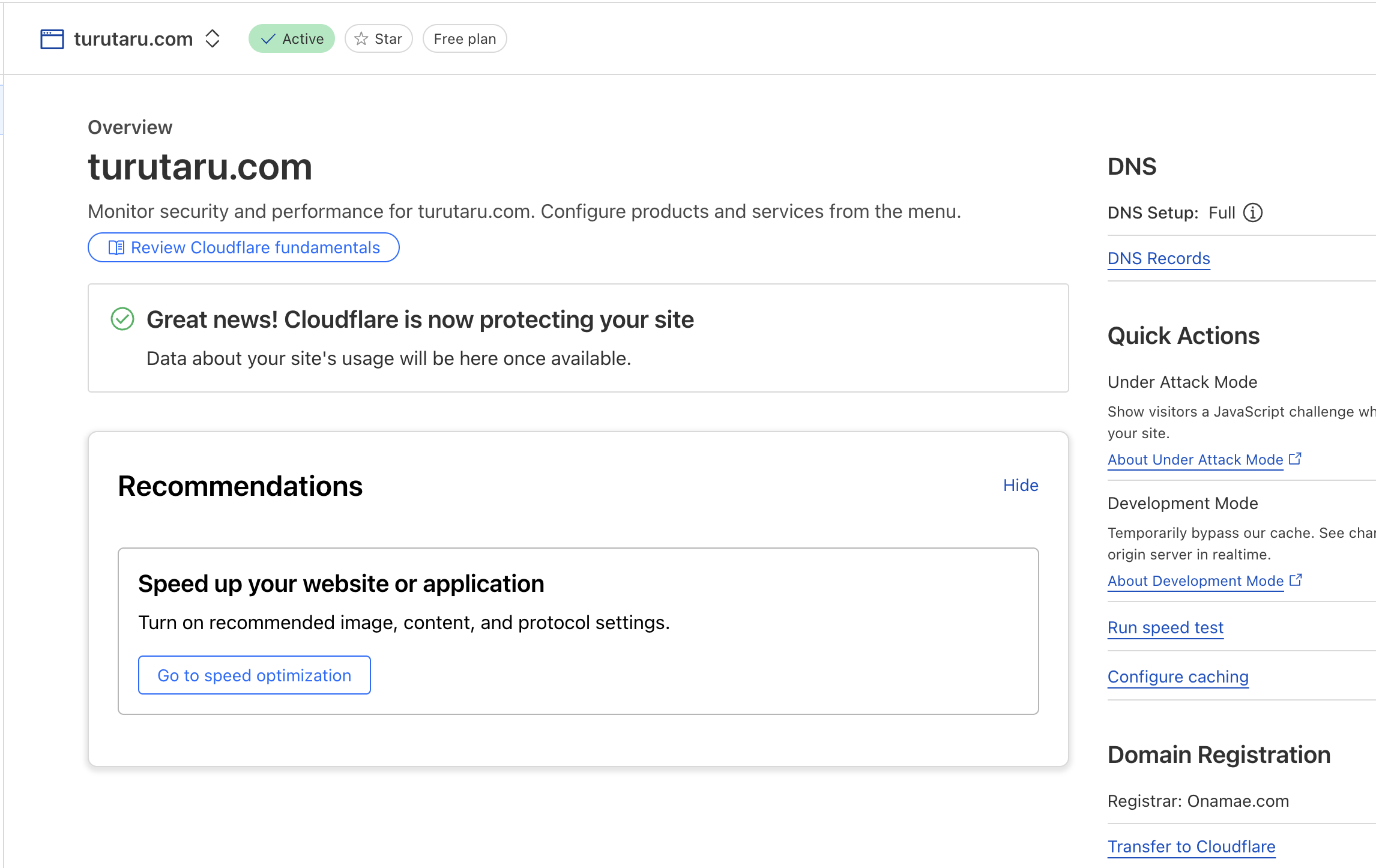Click external-link icon after Development Mode
1376x868 pixels.
coord(1296,580)
